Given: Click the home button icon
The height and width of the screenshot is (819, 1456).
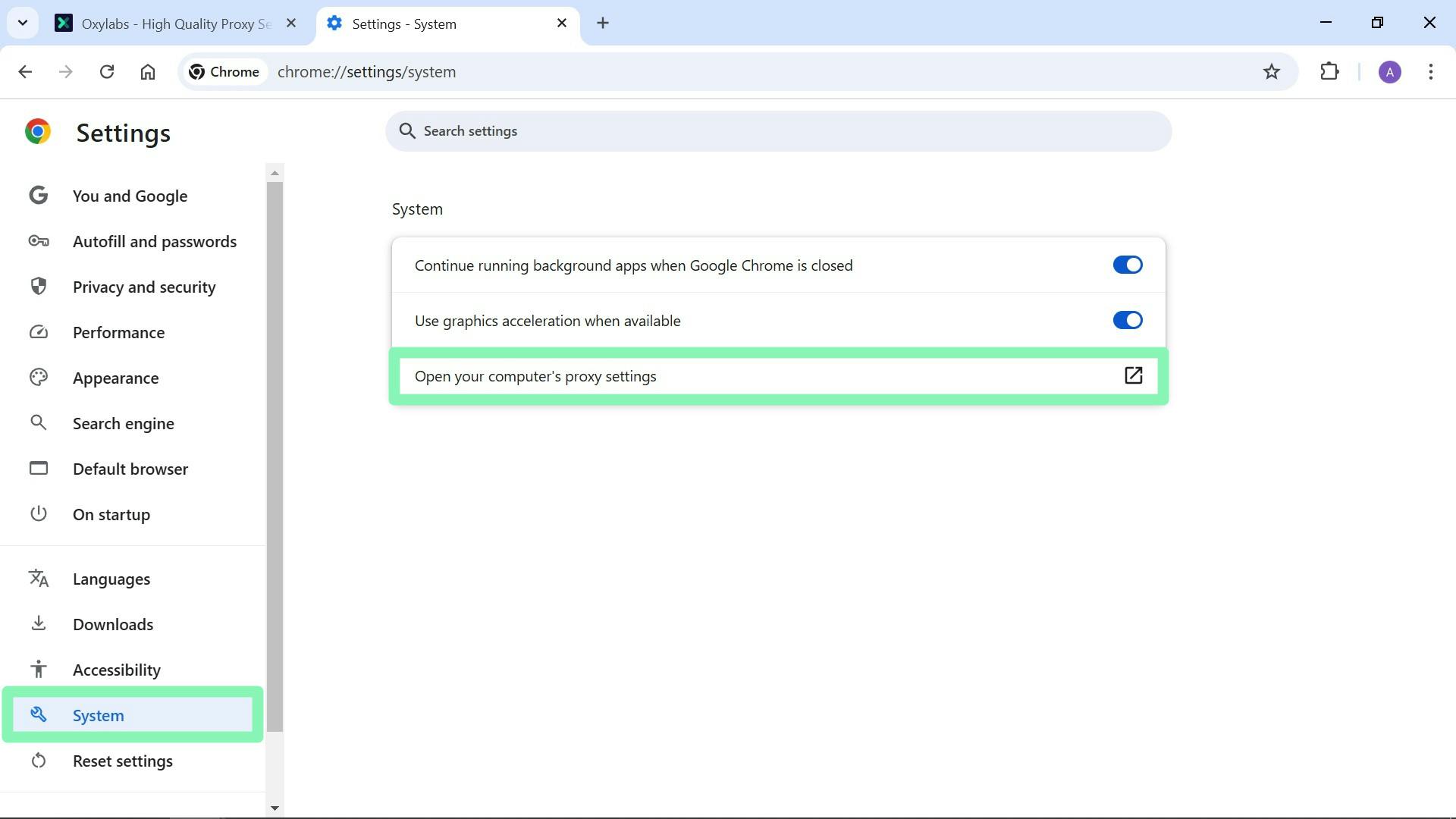Looking at the screenshot, I should (148, 72).
